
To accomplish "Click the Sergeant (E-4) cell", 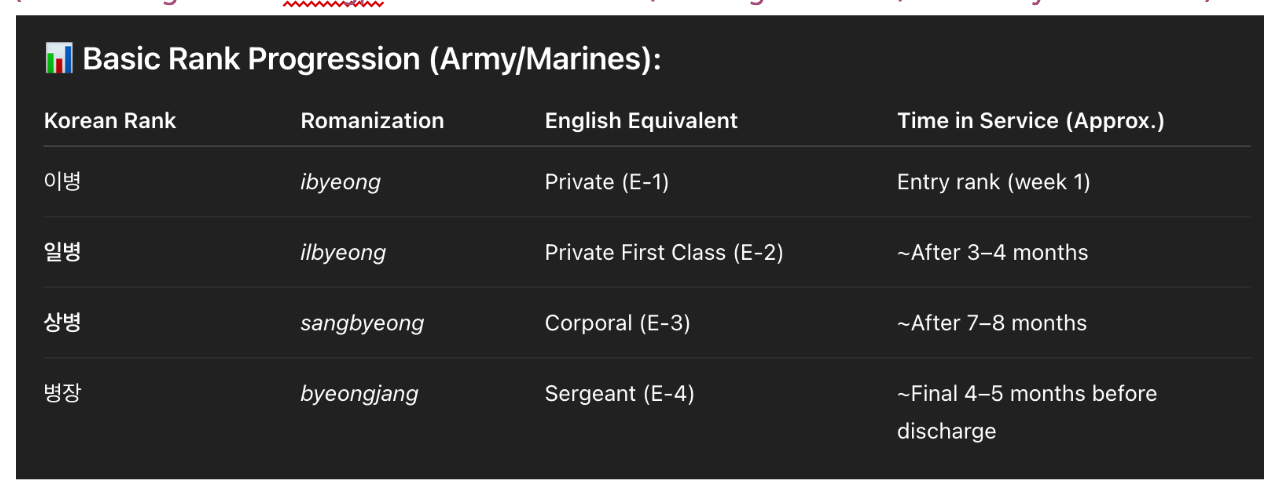I will pos(619,394).
